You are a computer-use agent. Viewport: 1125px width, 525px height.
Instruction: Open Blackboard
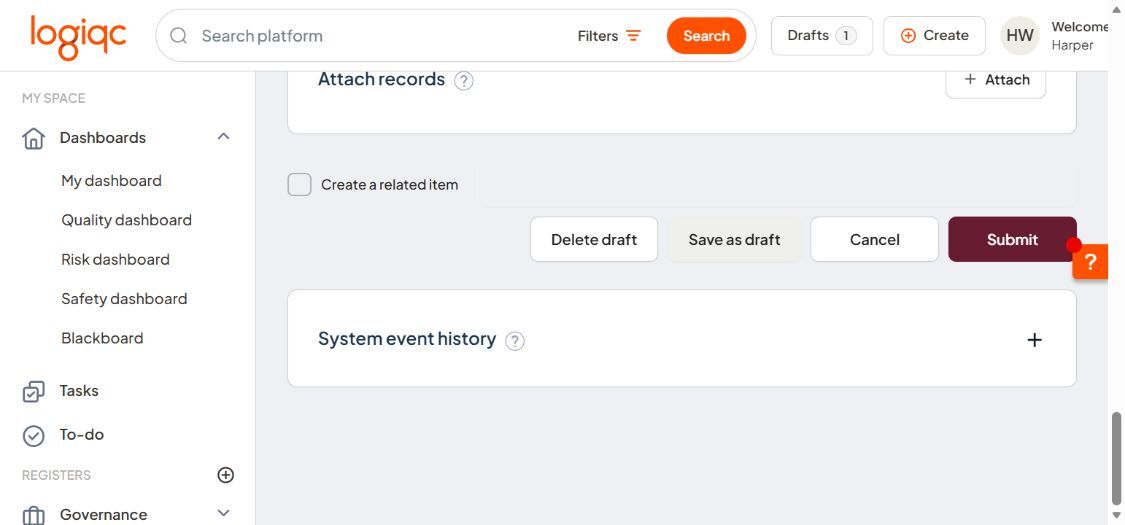coord(102,339)
